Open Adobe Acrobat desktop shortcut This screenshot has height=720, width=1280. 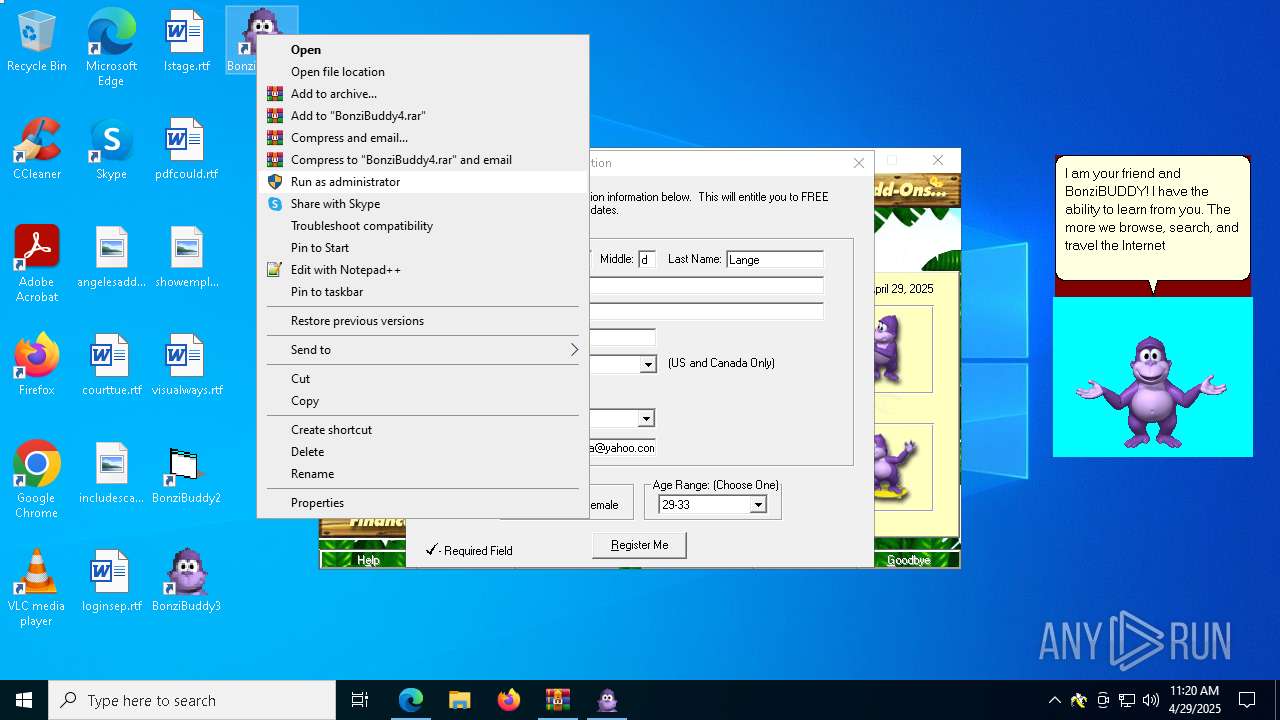click(37, 264)
